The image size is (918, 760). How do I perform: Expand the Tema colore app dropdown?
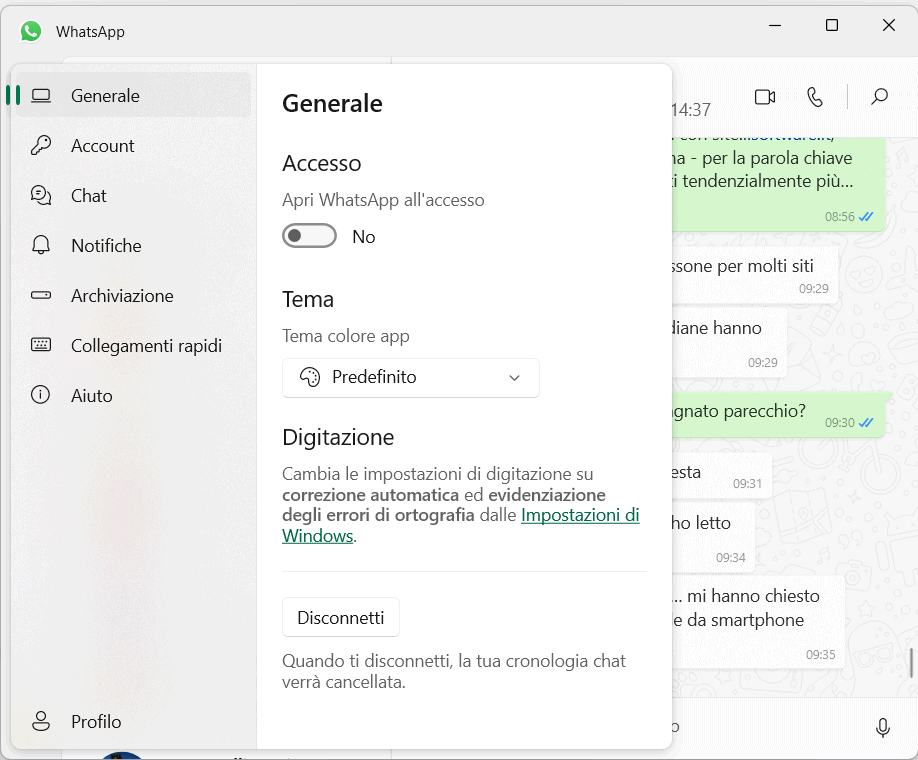(410, 378)
